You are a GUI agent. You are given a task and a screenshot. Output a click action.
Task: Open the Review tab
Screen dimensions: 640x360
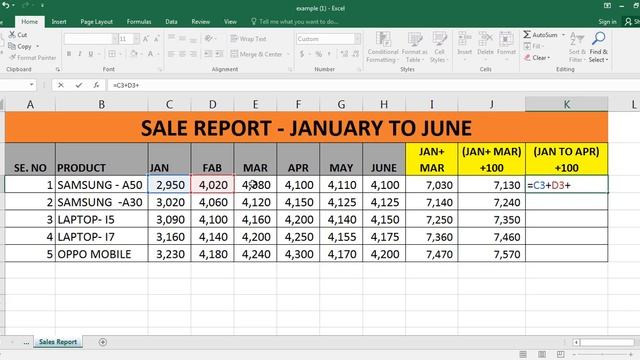pyautogui.click(x=200, y=22)
